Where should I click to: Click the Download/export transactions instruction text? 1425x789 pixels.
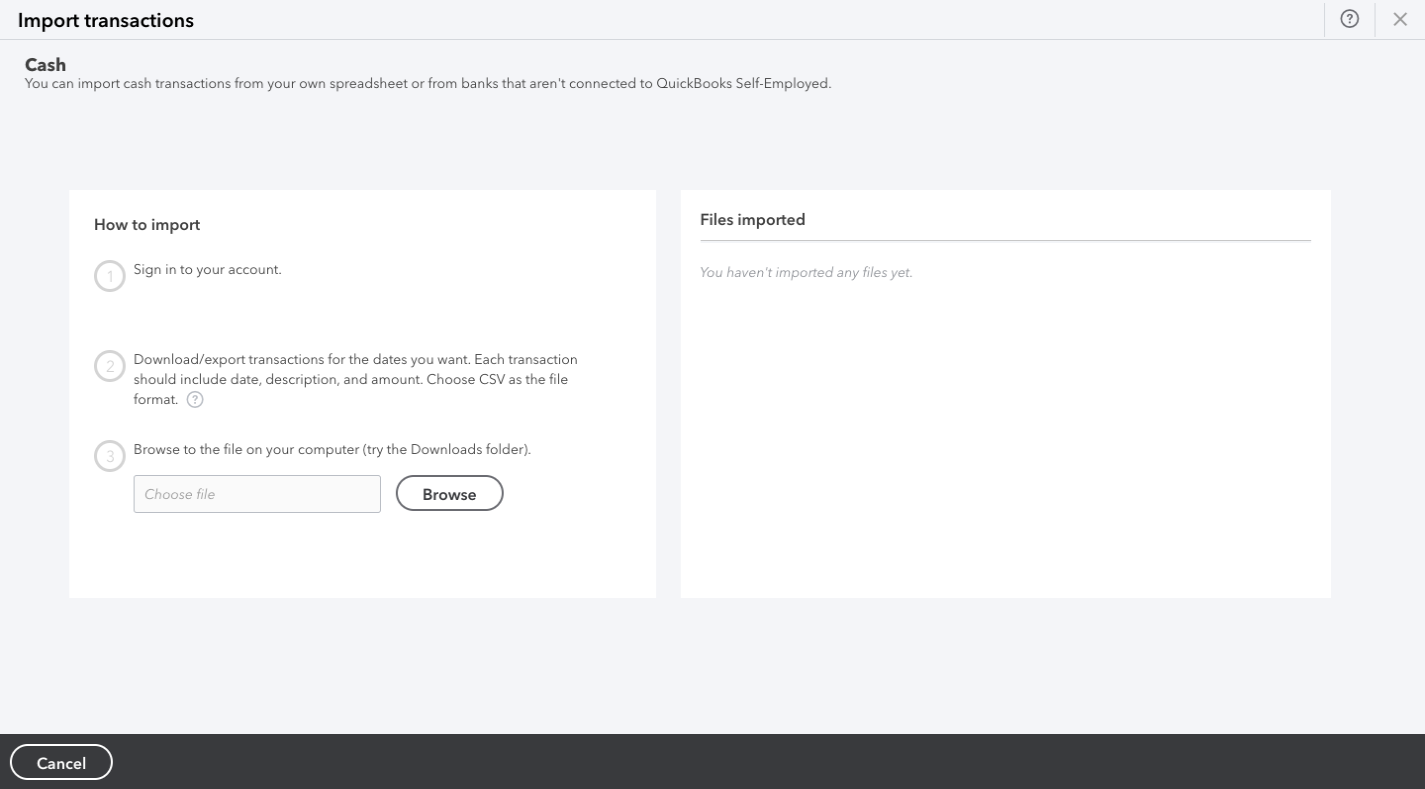coord(355,379)
